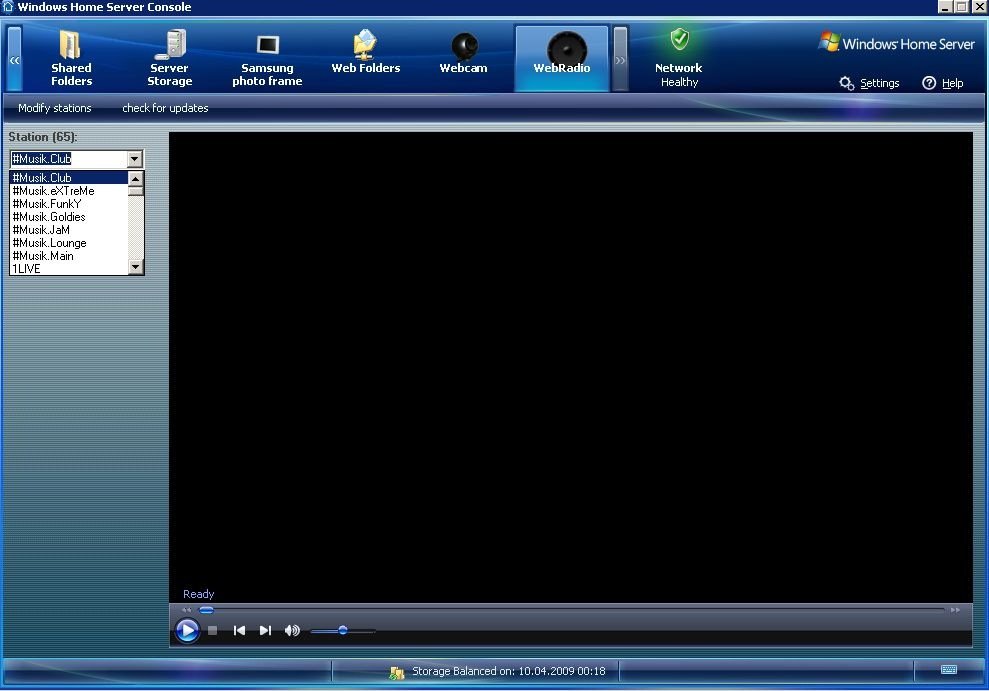Click the seek bar handle
Viewport: 989px width, 691px height.
[206, 610]
